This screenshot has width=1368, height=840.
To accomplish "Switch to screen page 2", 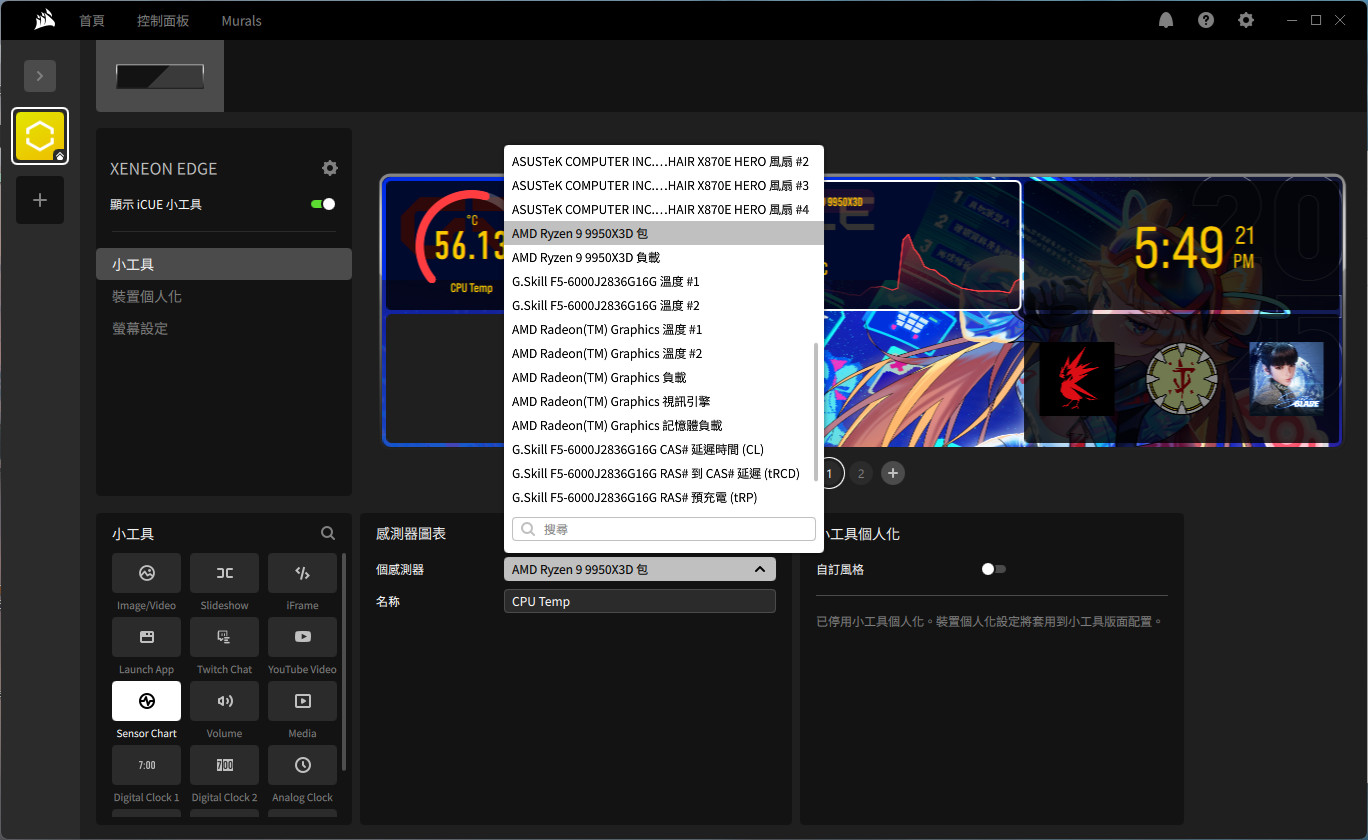I will point(861,473).
